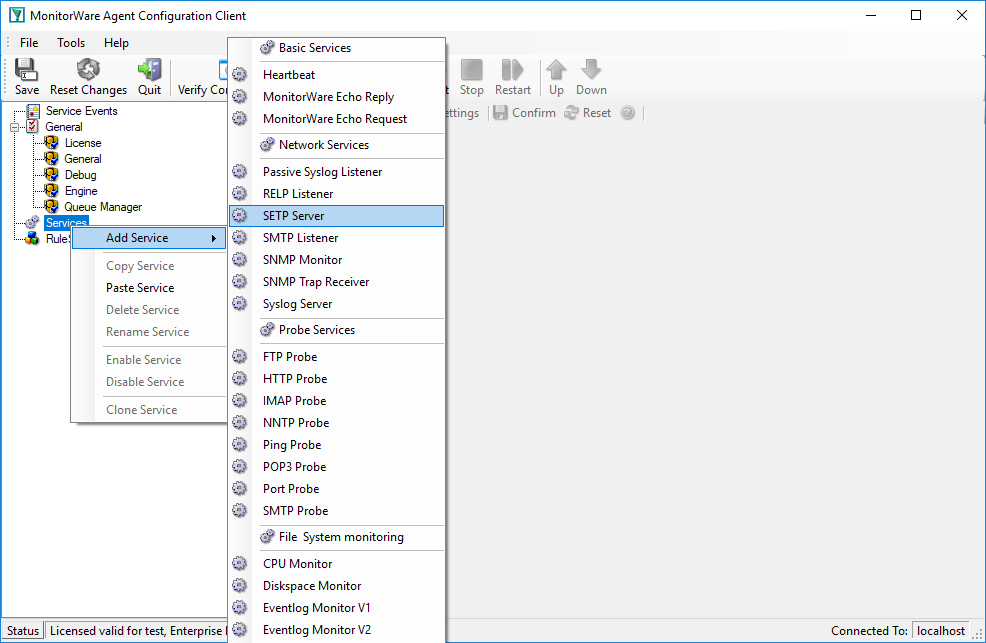Viewport: 986px width, 643px height.
Task: Click the Status label in status bar
Action: (23, 630)
